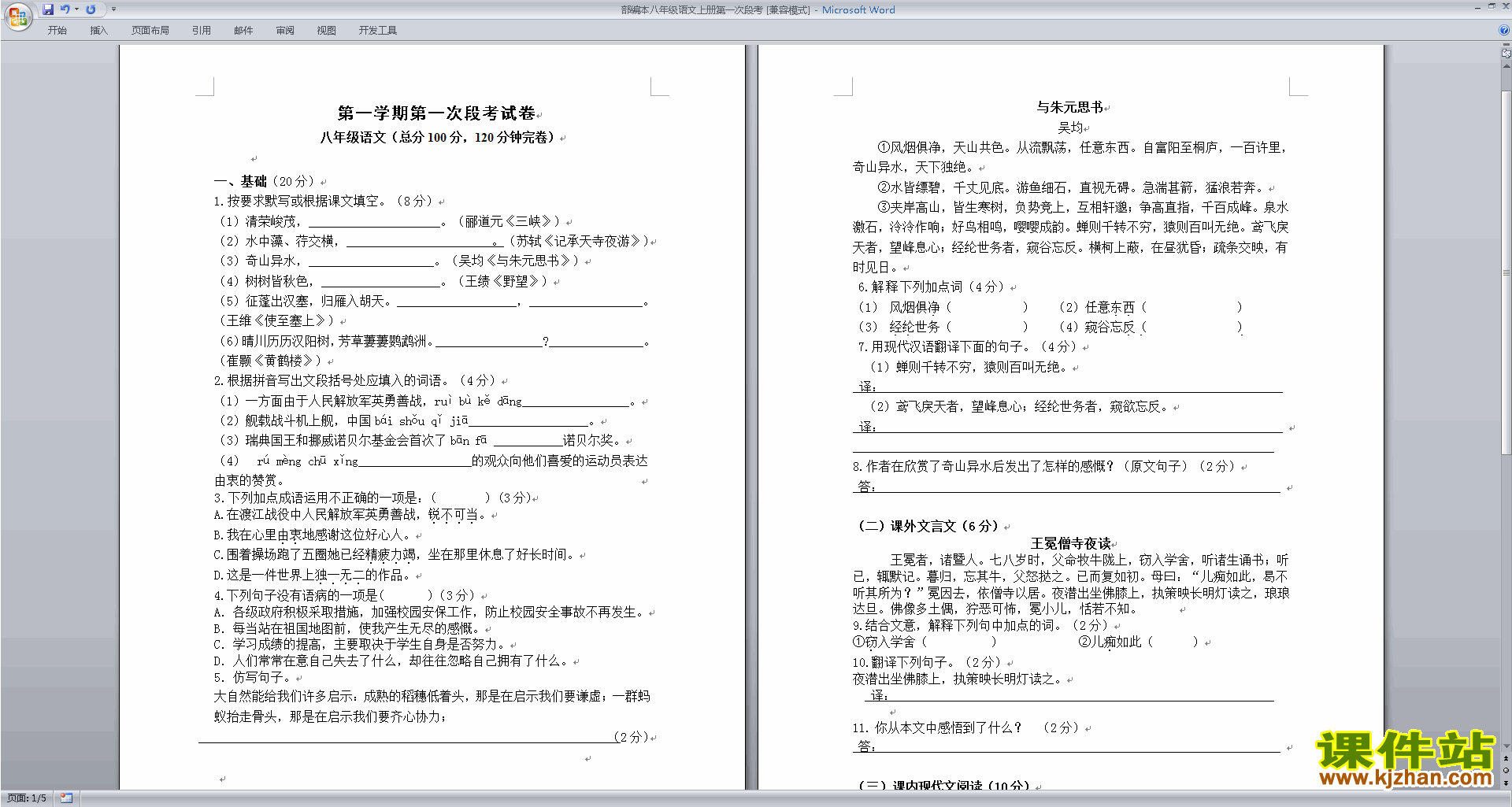Screen dimensions: 1512x807
Task: Restore down the Word window
Action: pyautogui.click(x=1492, y=6)
